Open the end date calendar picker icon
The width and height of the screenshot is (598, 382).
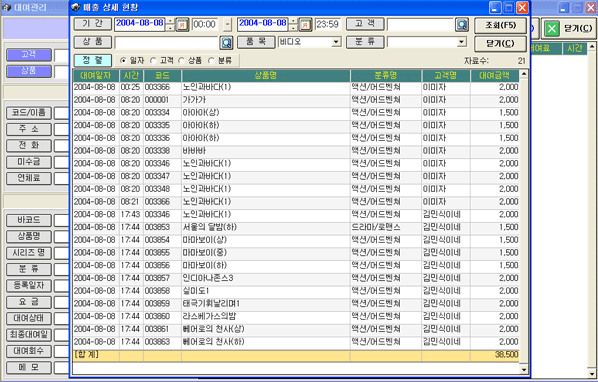click(305, 25)
